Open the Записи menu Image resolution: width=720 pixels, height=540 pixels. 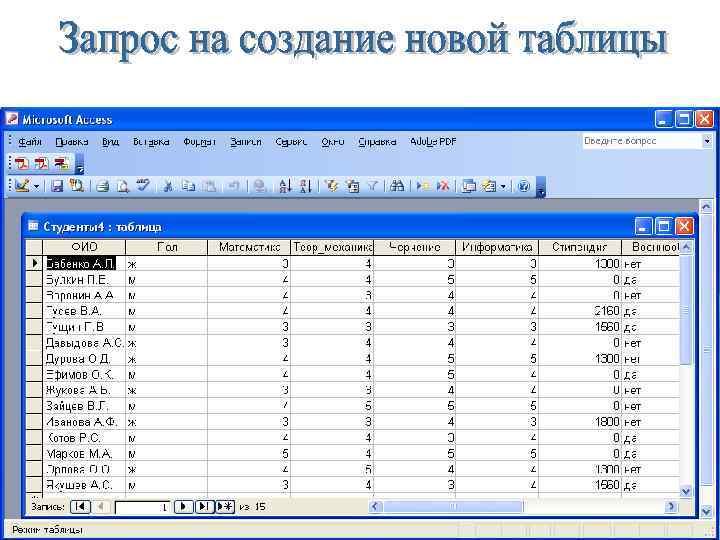pos(246,142)
